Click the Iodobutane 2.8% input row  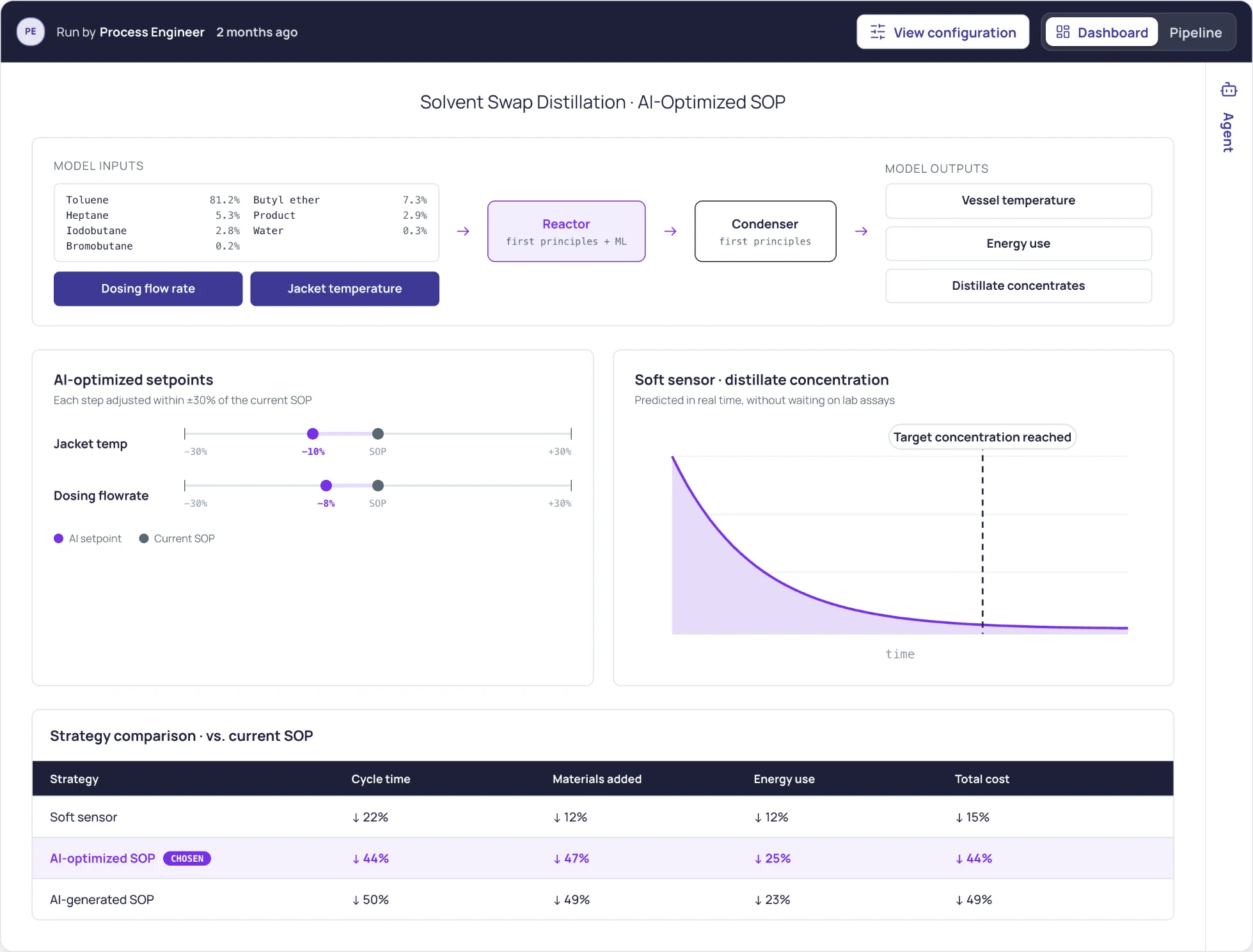tap(153, 231)
